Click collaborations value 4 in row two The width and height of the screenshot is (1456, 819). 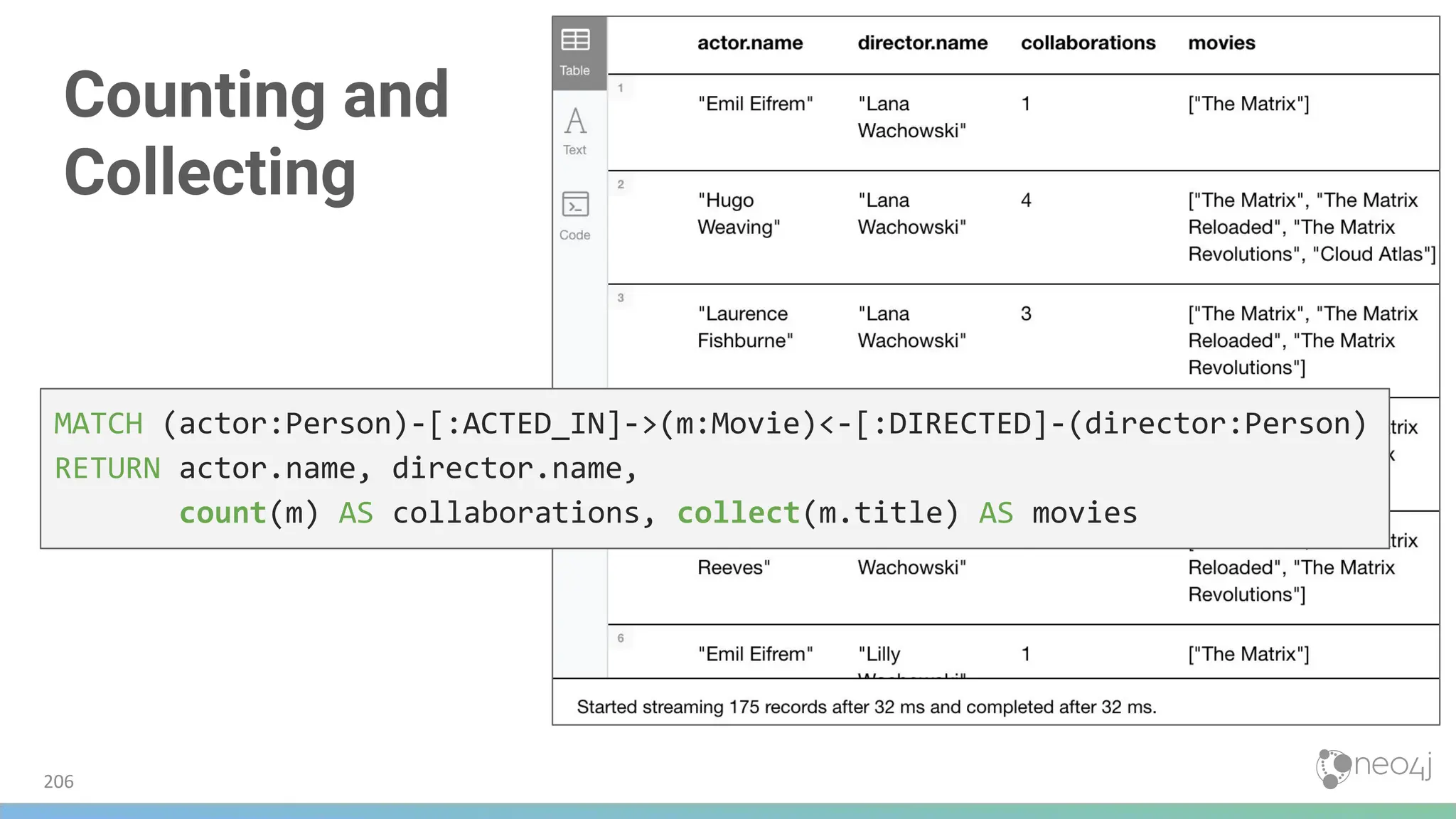[x=1026, y=200]
